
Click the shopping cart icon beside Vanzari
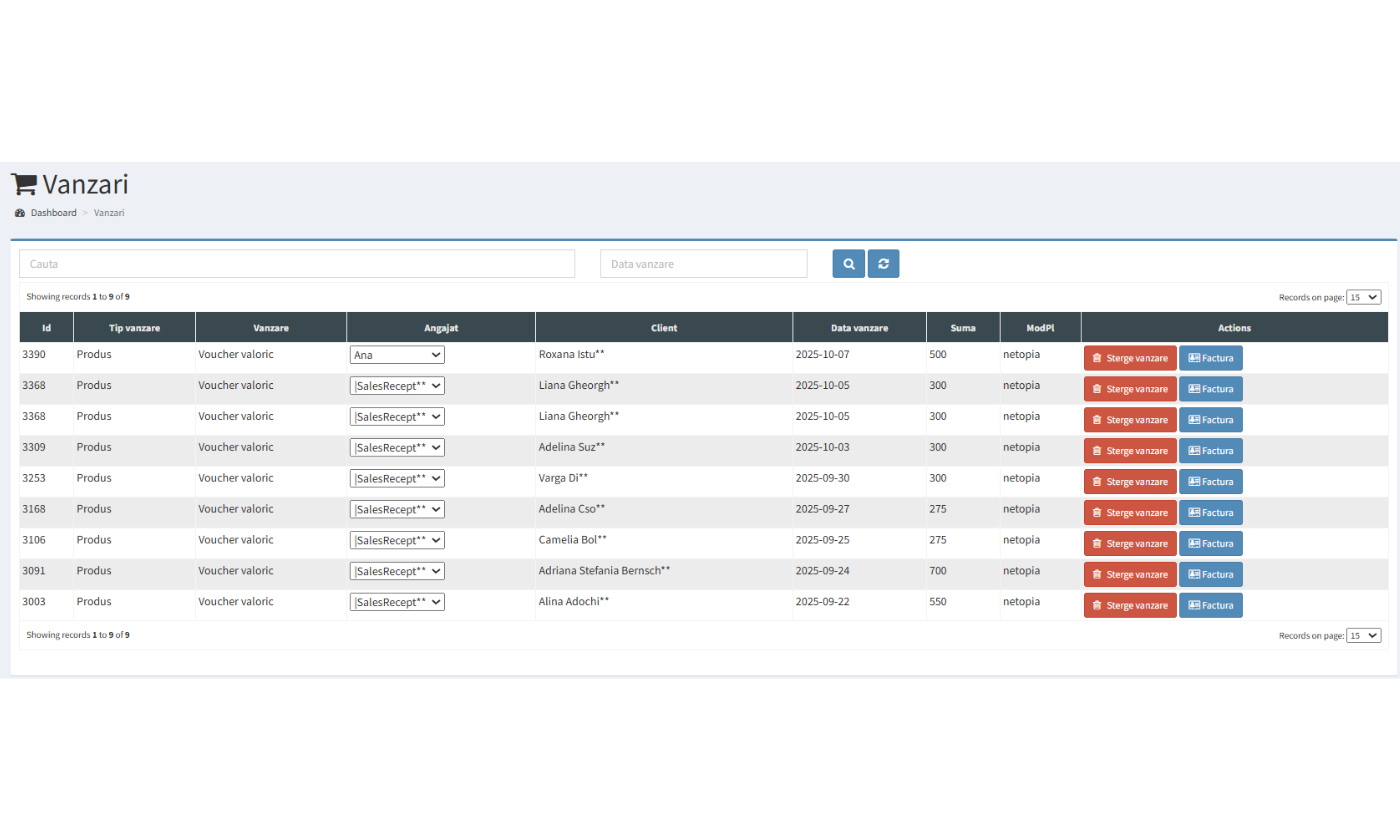click(x=24, y=185)
